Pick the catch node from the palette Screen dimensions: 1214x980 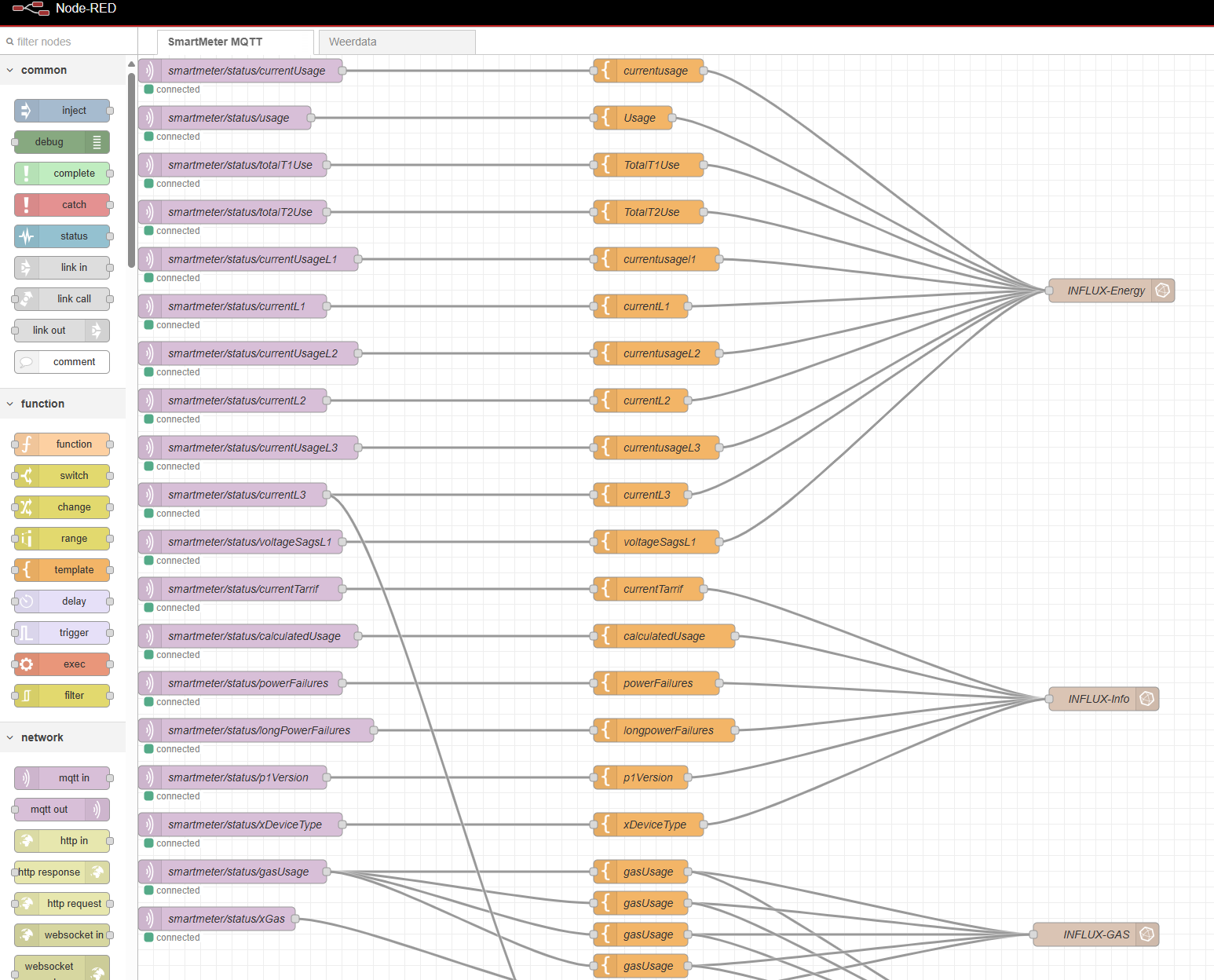(62, 205)
